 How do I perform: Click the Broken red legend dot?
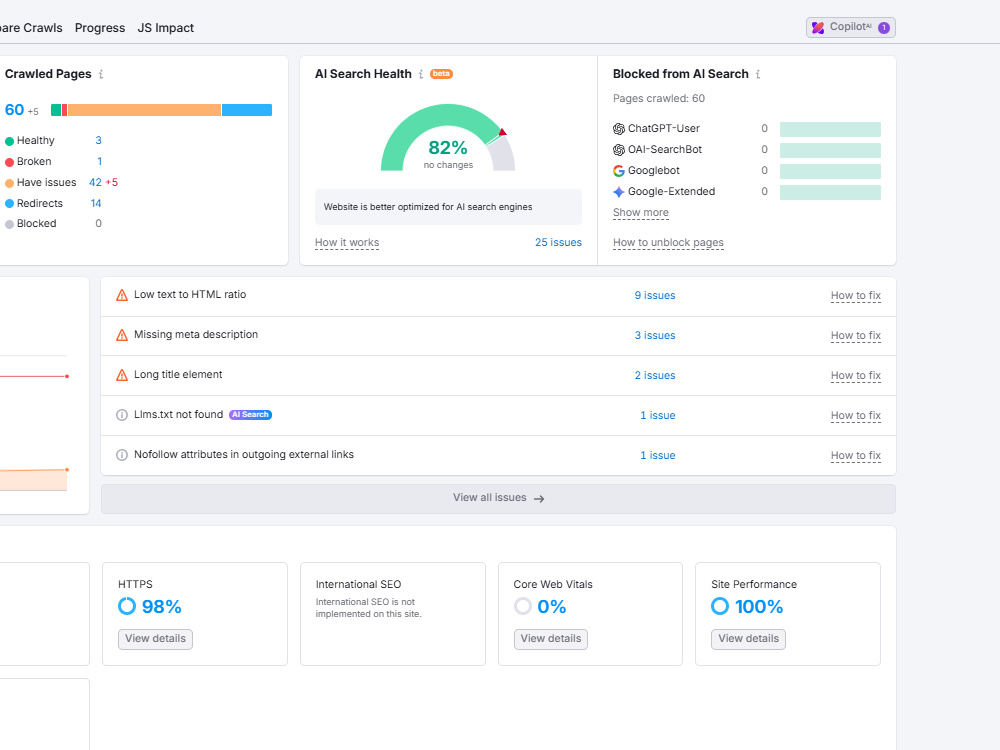pos(10,162)
